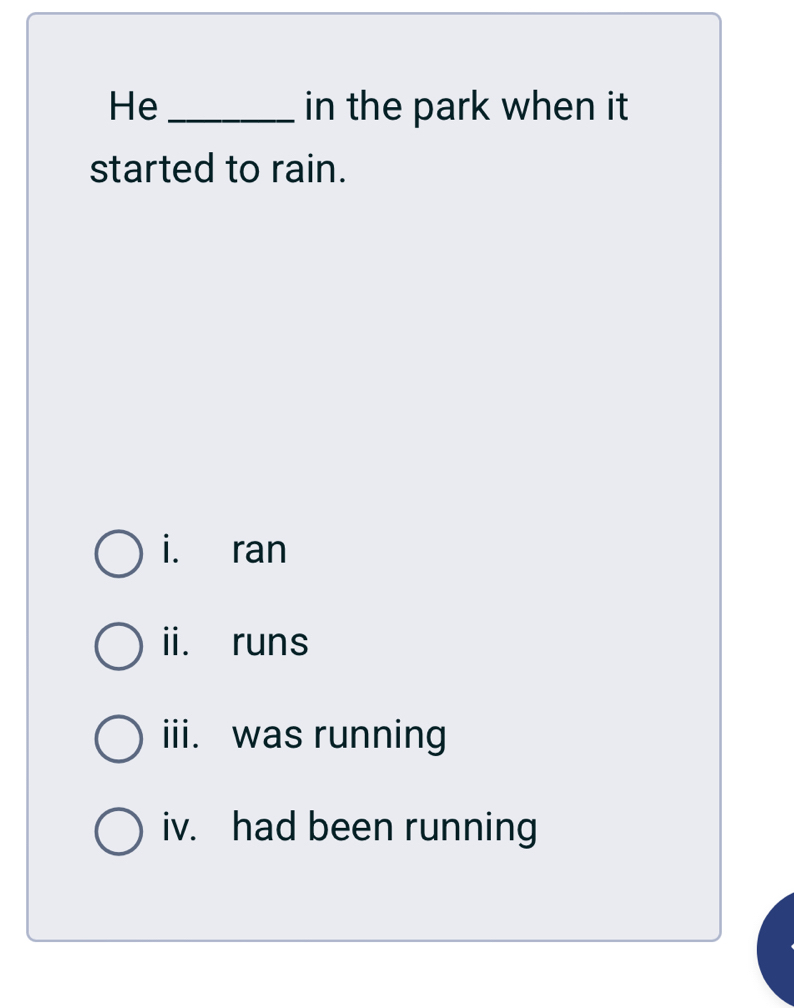Viewport: 794px width, 1008px height.
Task: Click the numeral 'i.' beside first option
Action: pyautogui.click(x=168, y=550)
